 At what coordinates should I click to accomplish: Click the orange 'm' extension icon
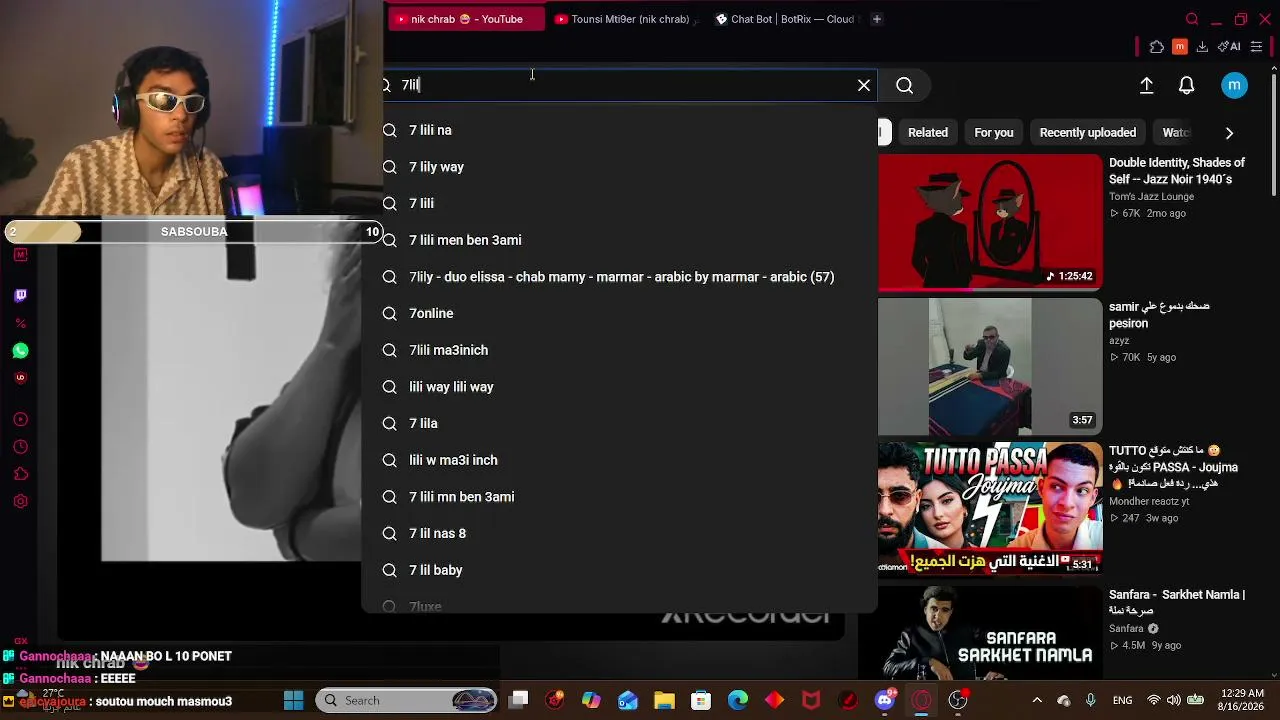[x=1180, y=47]
